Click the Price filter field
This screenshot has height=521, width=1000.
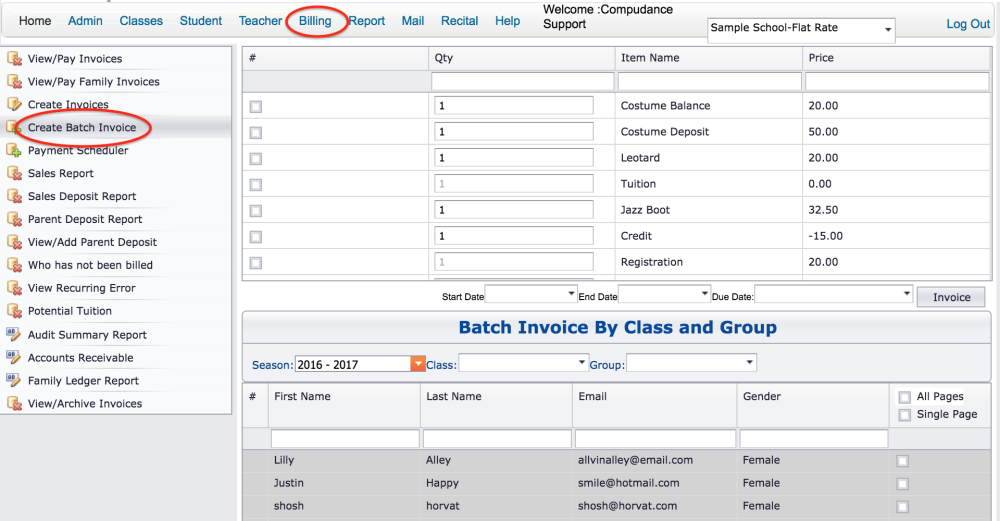pos(897,82)
